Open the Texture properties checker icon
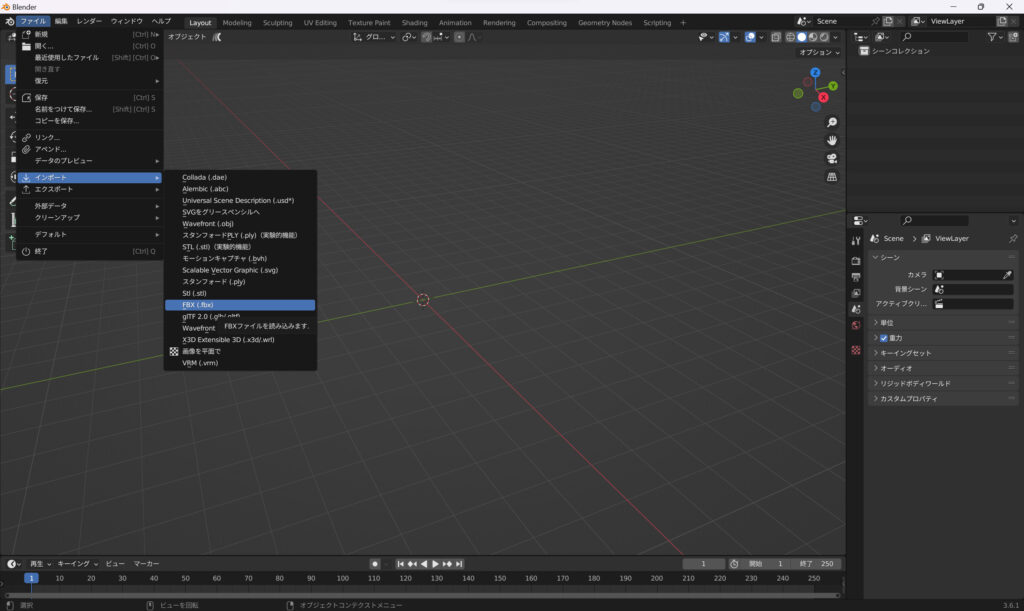Viewport: 1024px width, 611px height. [856, 350]
